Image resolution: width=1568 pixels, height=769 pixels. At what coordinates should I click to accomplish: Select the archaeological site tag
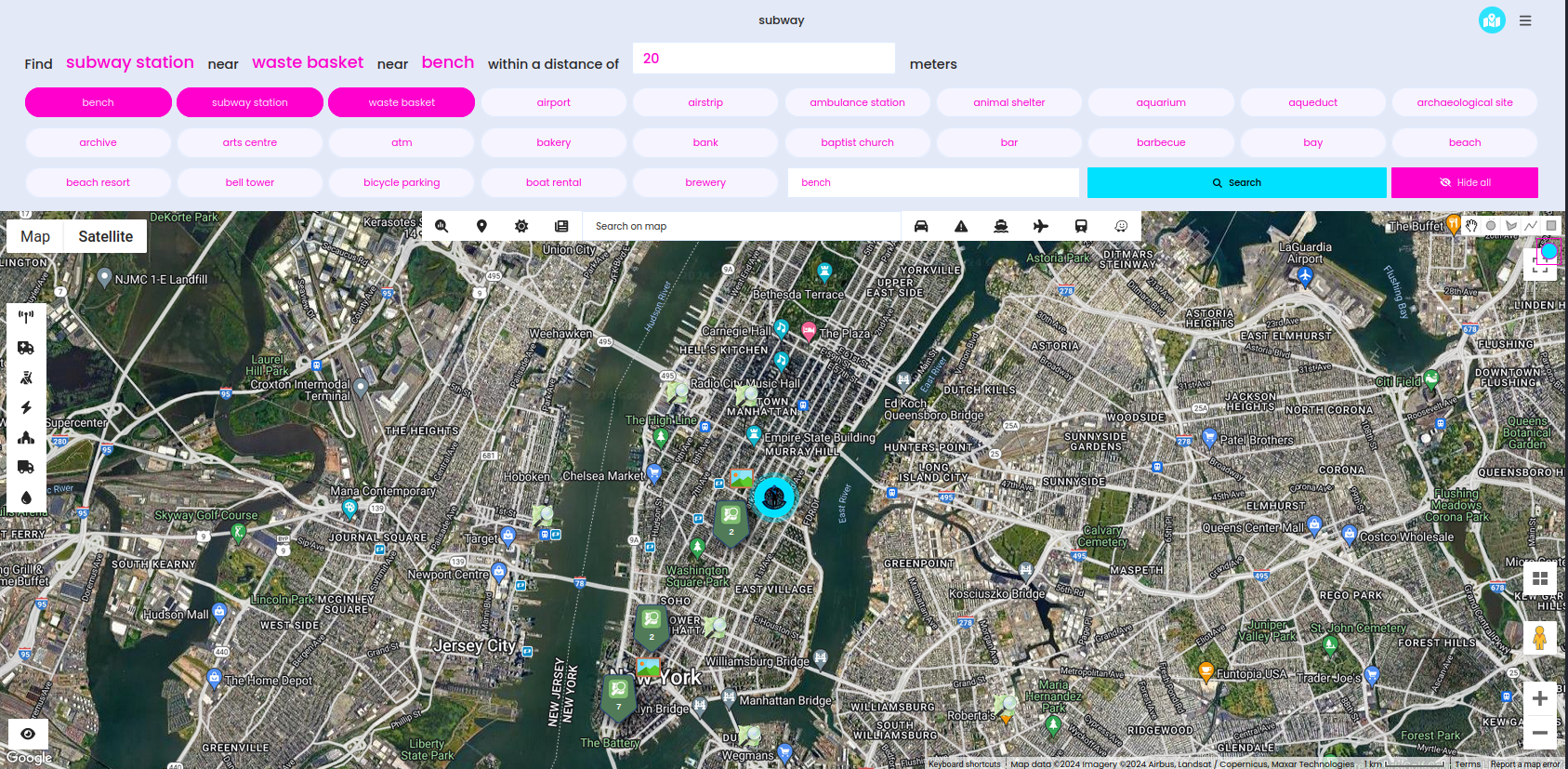click(x=1465, y=102)
